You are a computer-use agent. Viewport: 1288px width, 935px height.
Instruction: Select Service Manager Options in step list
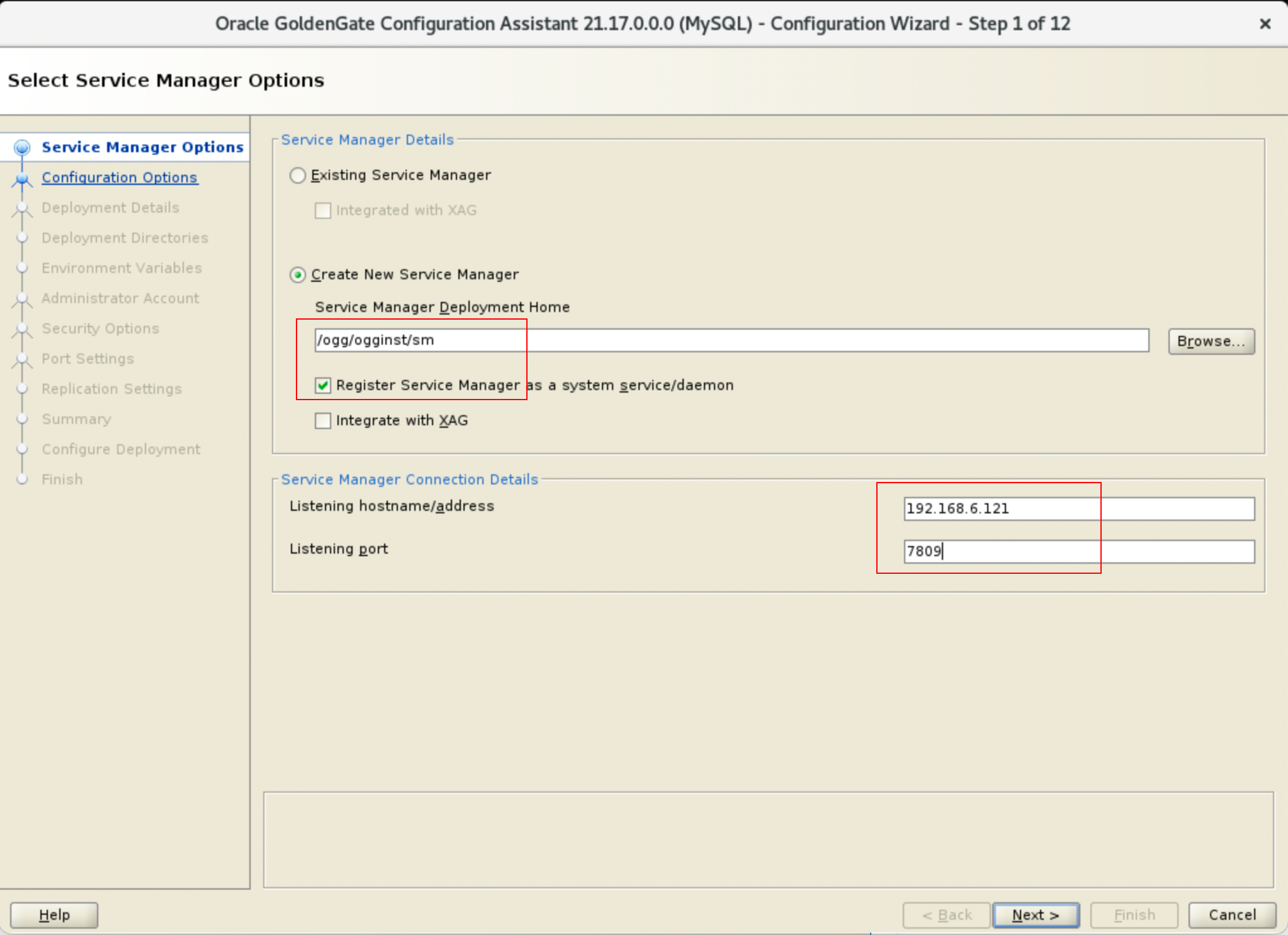[142, 147]
